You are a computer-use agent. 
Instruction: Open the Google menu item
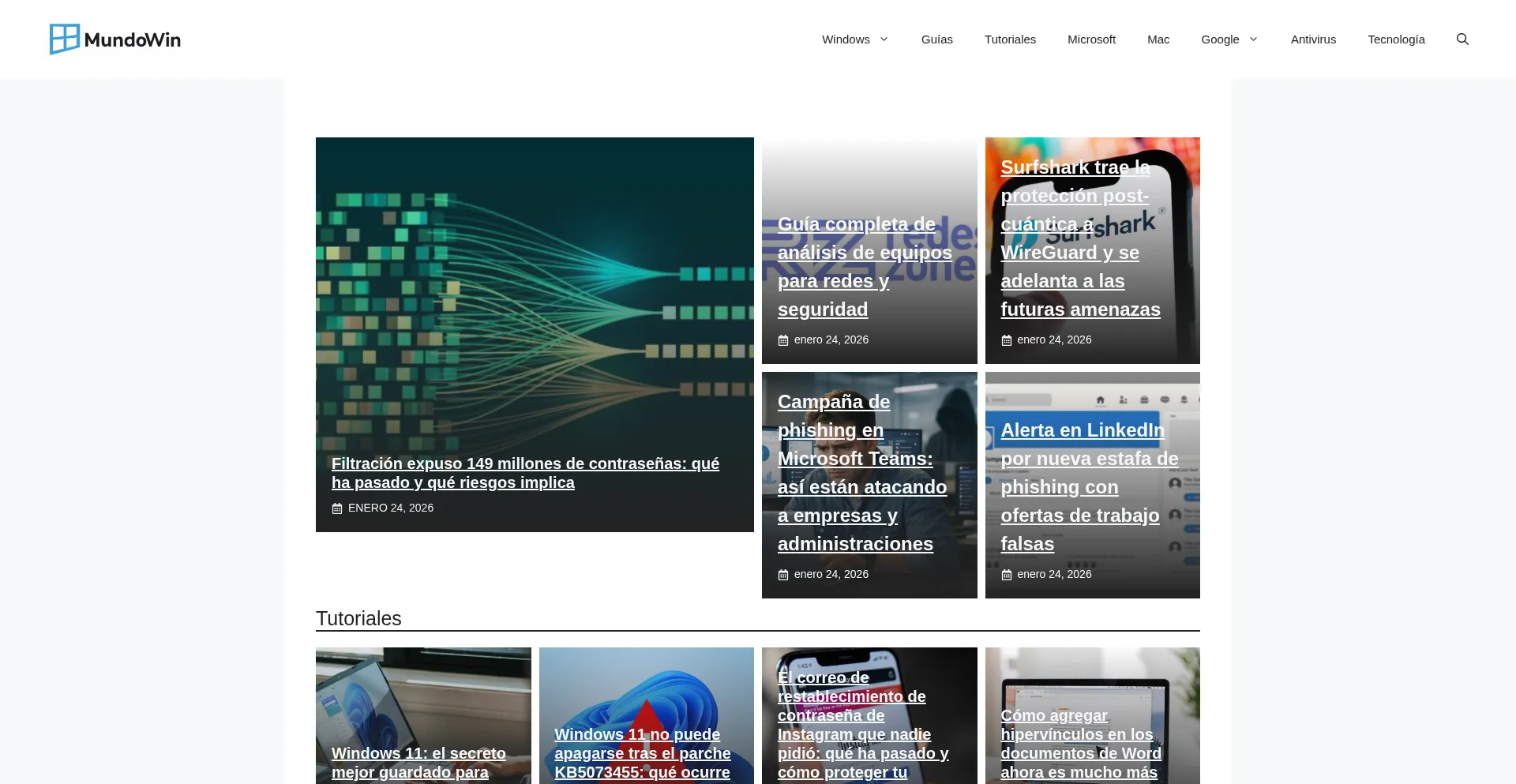[1220, 39]
